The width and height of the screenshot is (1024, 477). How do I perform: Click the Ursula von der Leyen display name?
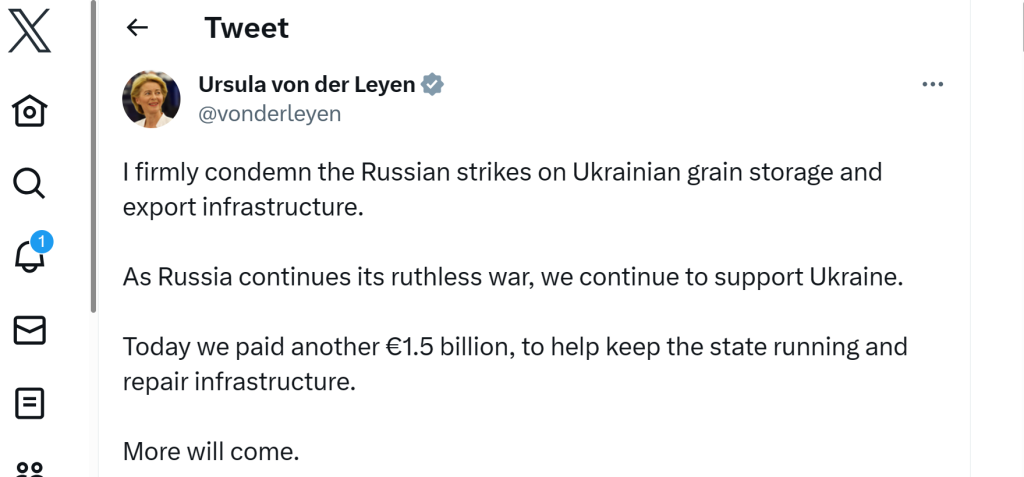(x=307, y=84)
